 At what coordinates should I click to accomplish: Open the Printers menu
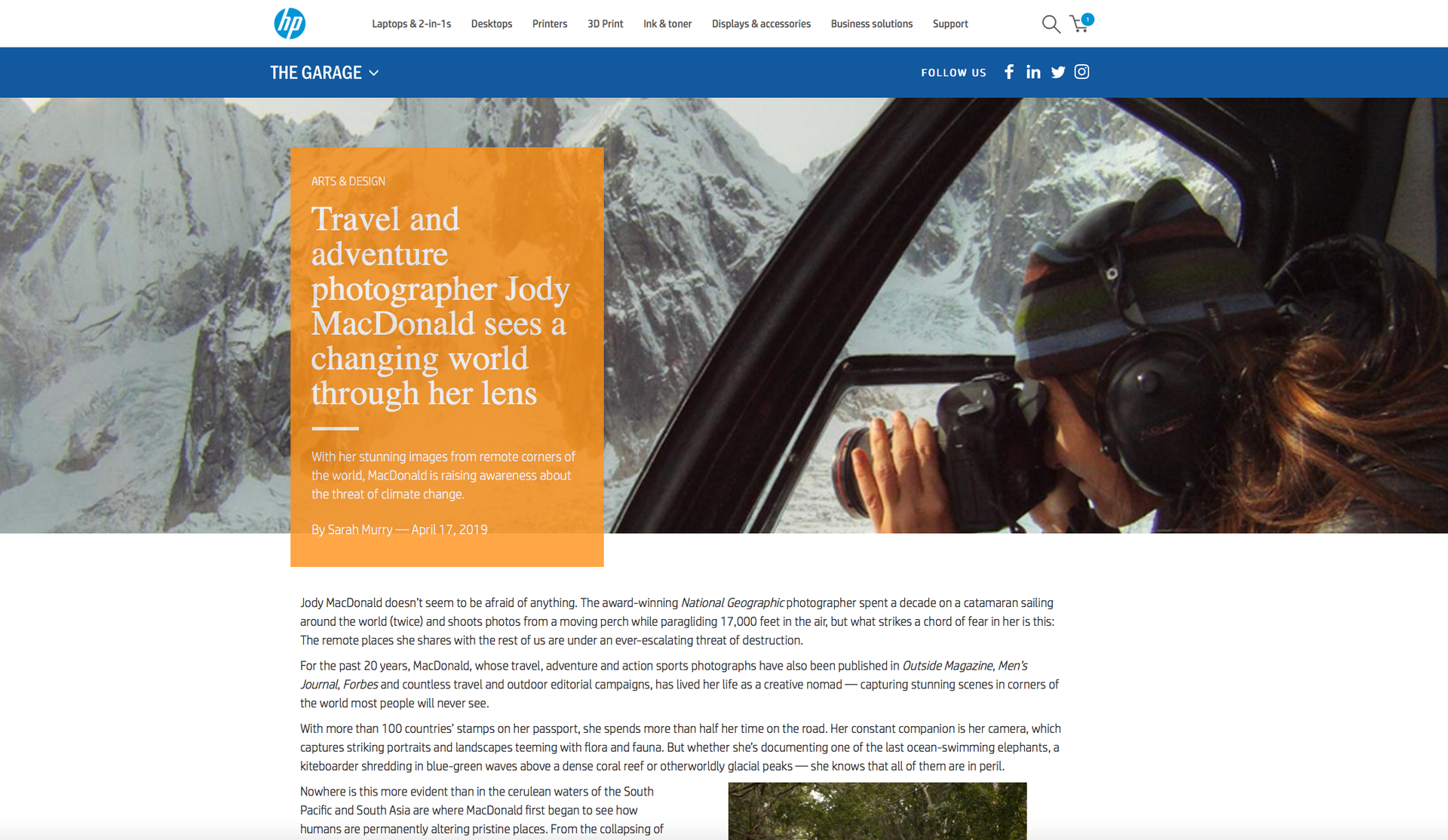click(x=550, y=24)
